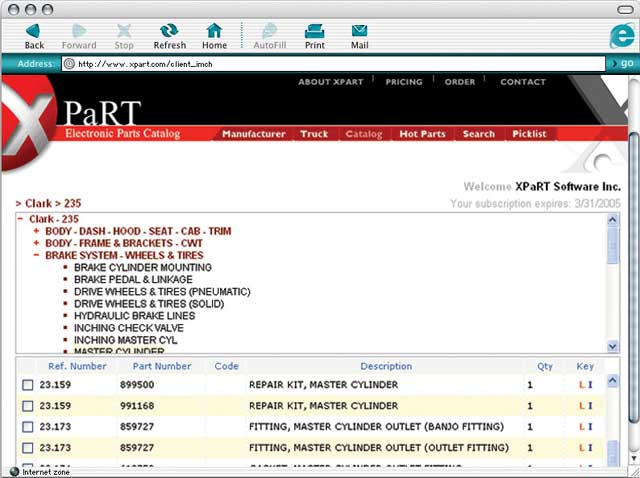Collapse the Clark - 235 tree root
640x478 pixels.
(20, 219)
